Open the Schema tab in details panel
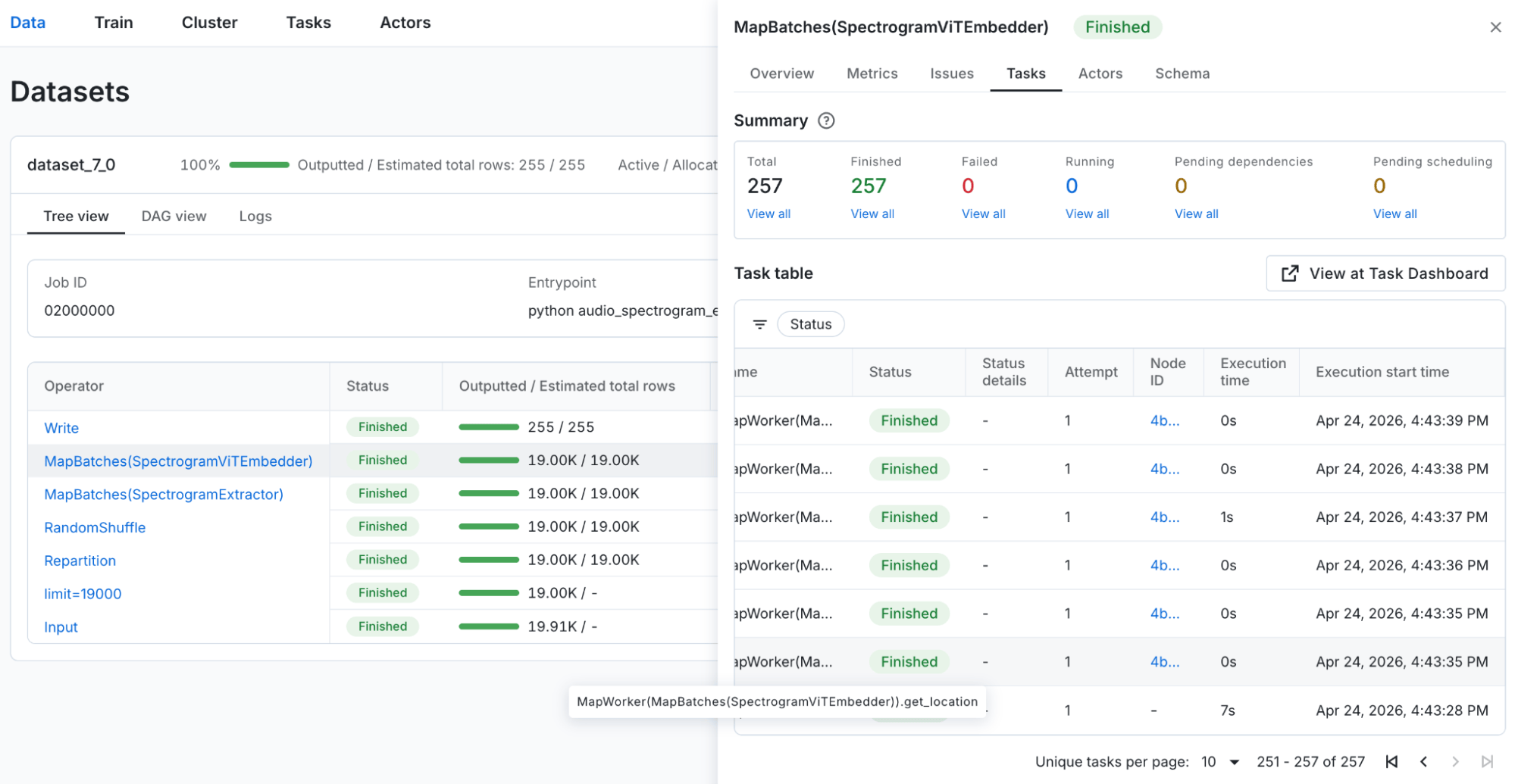The image size is (1515, 784). [1182, 73]
